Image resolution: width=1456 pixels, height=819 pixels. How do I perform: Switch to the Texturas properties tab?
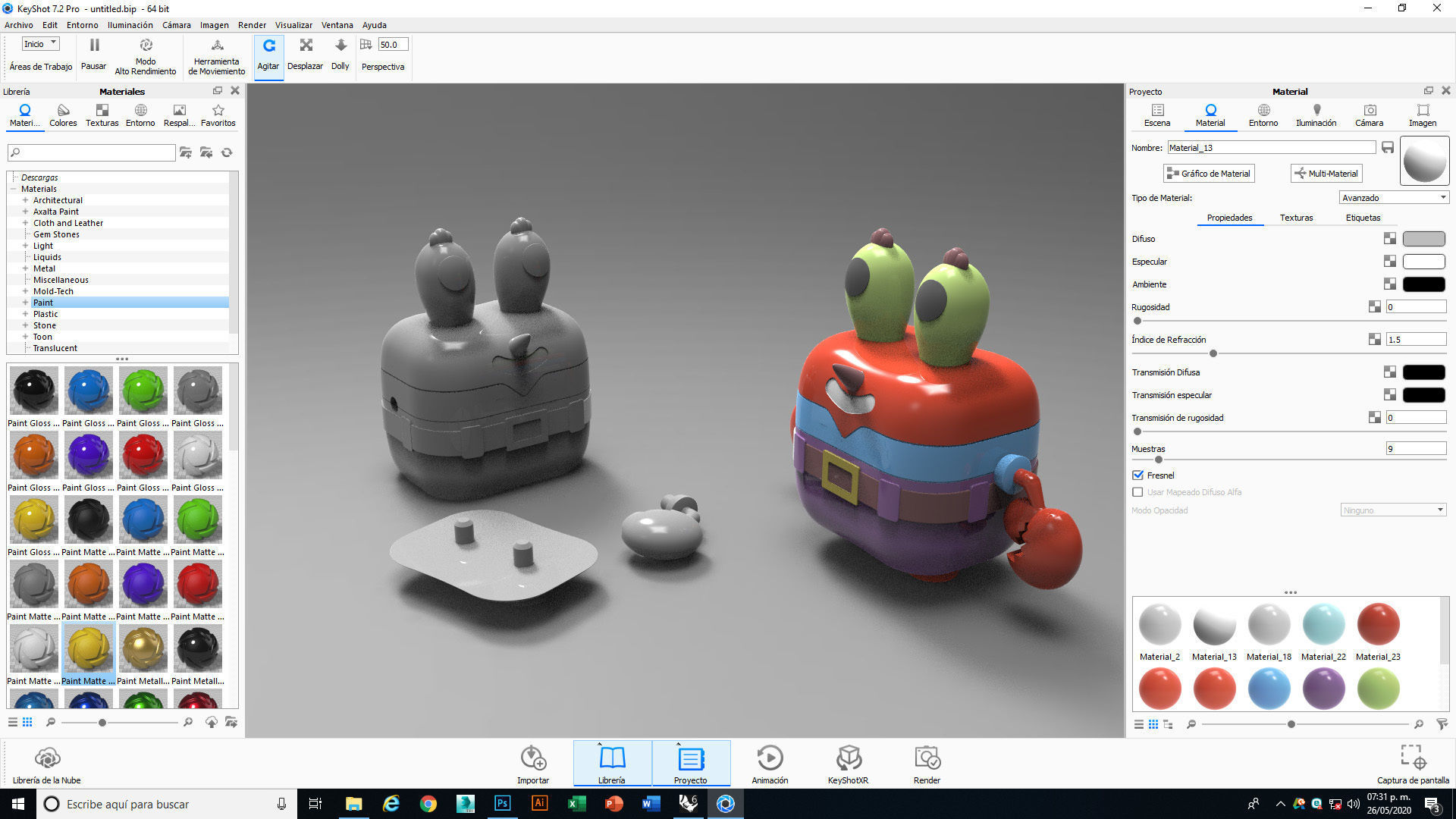pyautogui.click(x=1297, y=218)
